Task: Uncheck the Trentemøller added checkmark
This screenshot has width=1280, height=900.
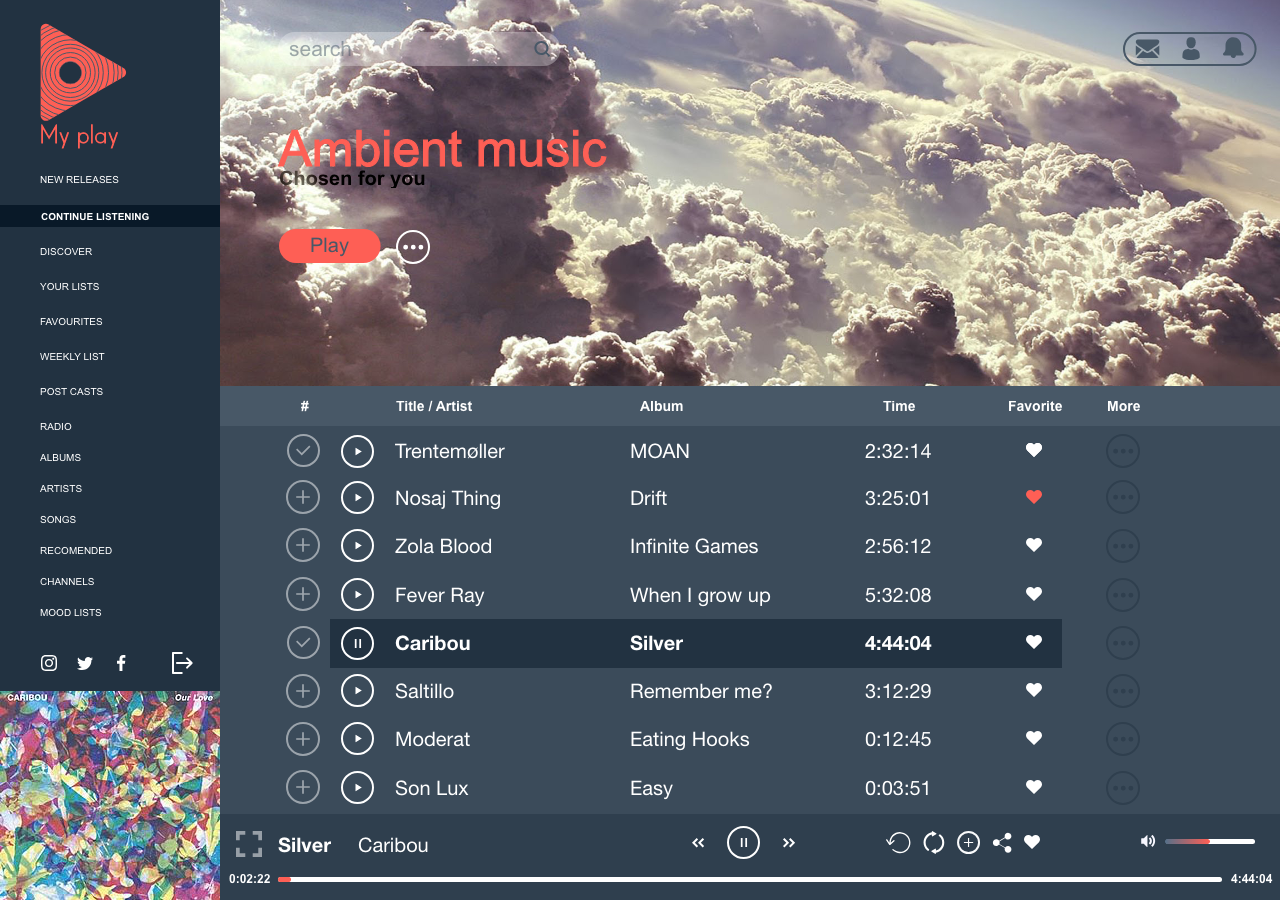Action: [x=303, y=450]
